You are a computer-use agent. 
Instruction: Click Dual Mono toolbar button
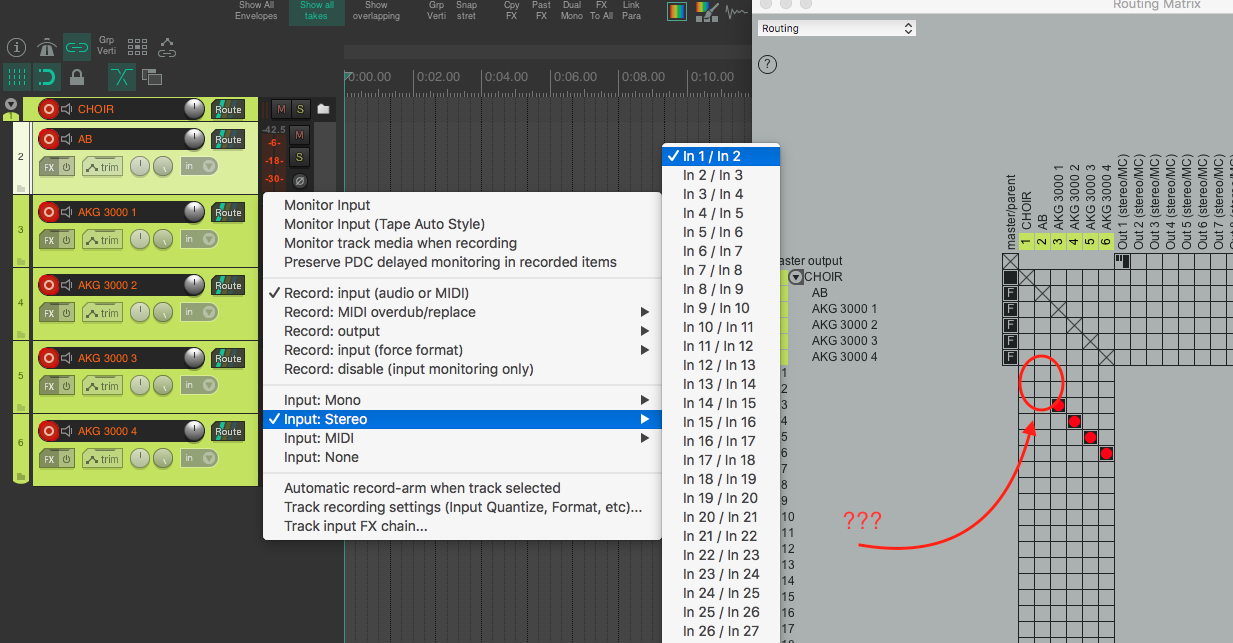click(x=571, y=11)
